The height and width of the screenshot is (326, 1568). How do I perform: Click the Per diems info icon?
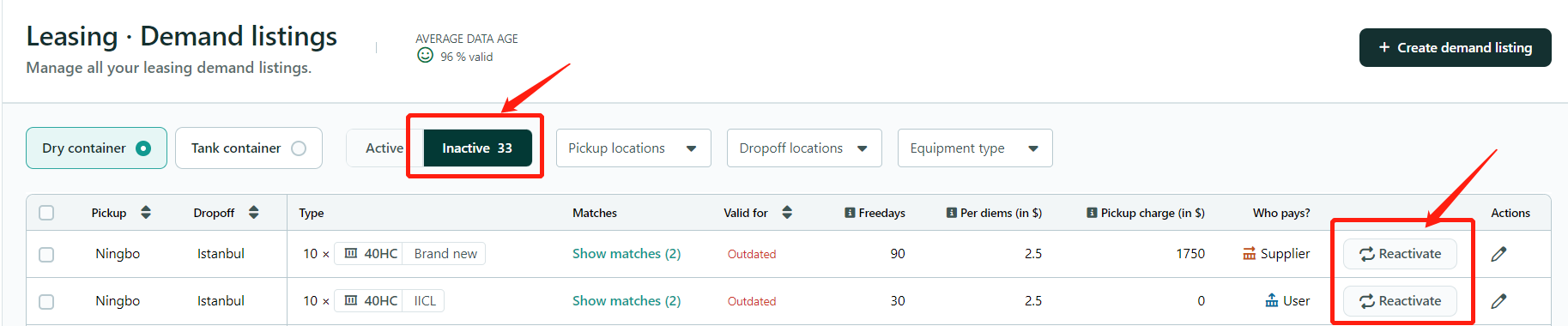(952, 213)
